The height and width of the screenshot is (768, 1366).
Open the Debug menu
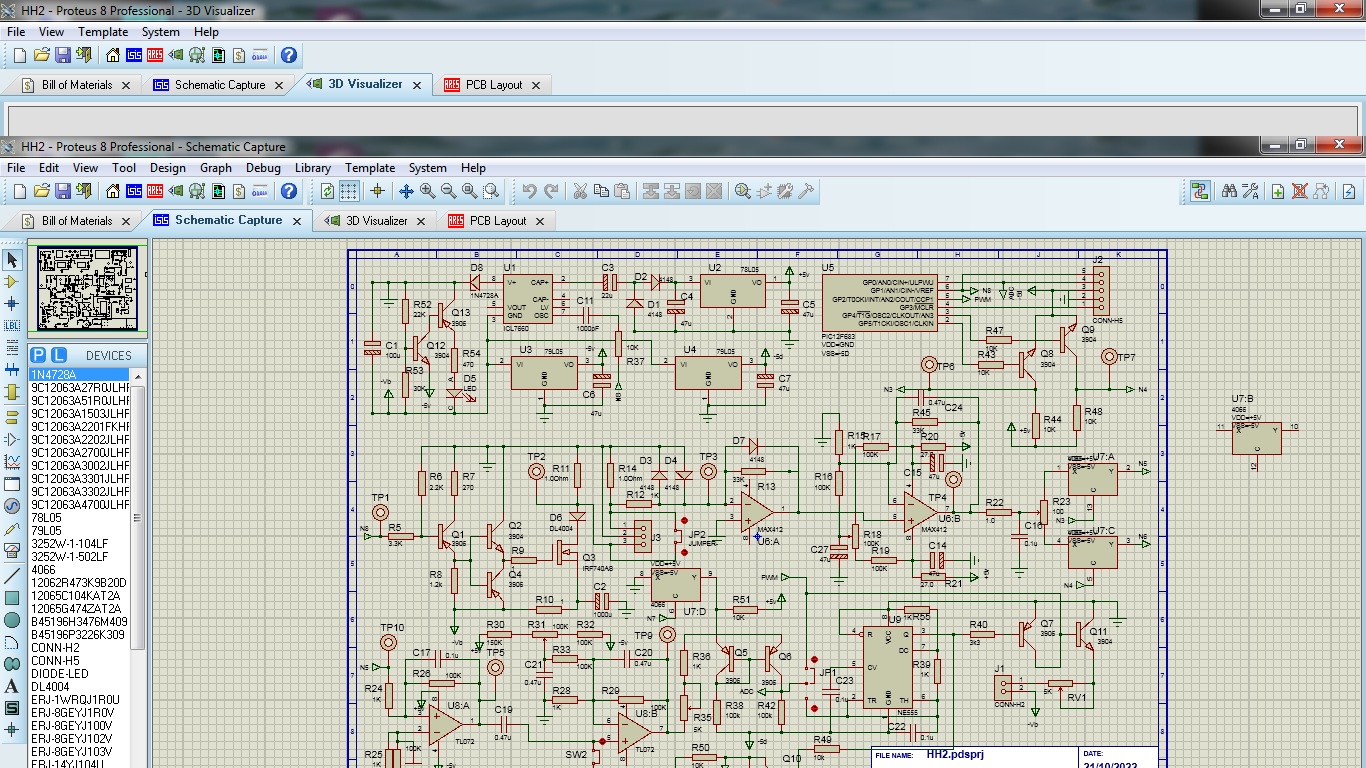(x=263, y=168)
